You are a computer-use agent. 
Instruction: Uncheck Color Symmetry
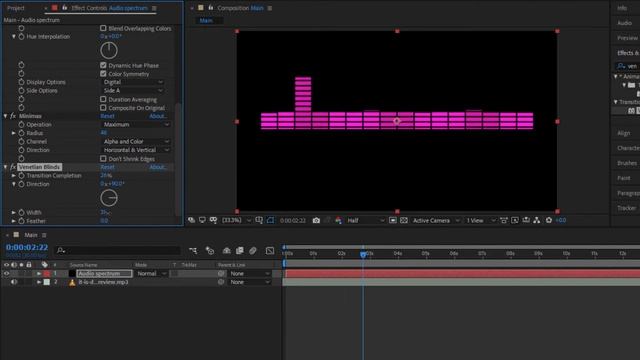click(103, 74)
